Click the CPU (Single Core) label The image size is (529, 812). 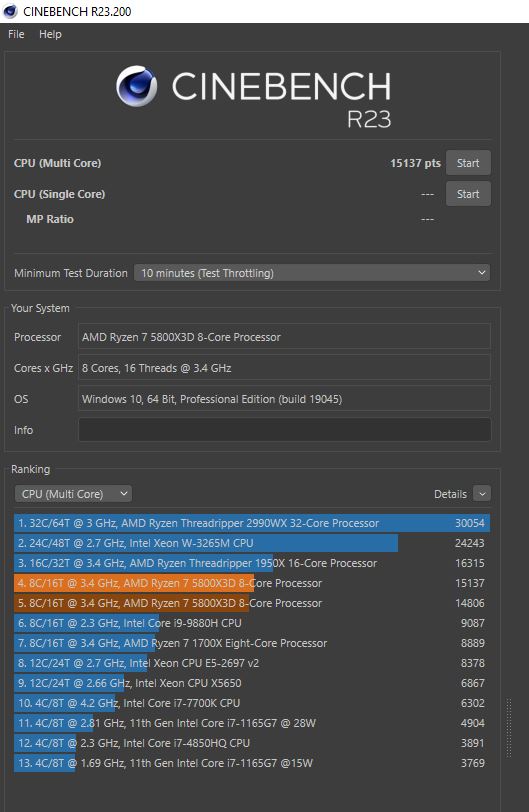(x=60, y=194)
